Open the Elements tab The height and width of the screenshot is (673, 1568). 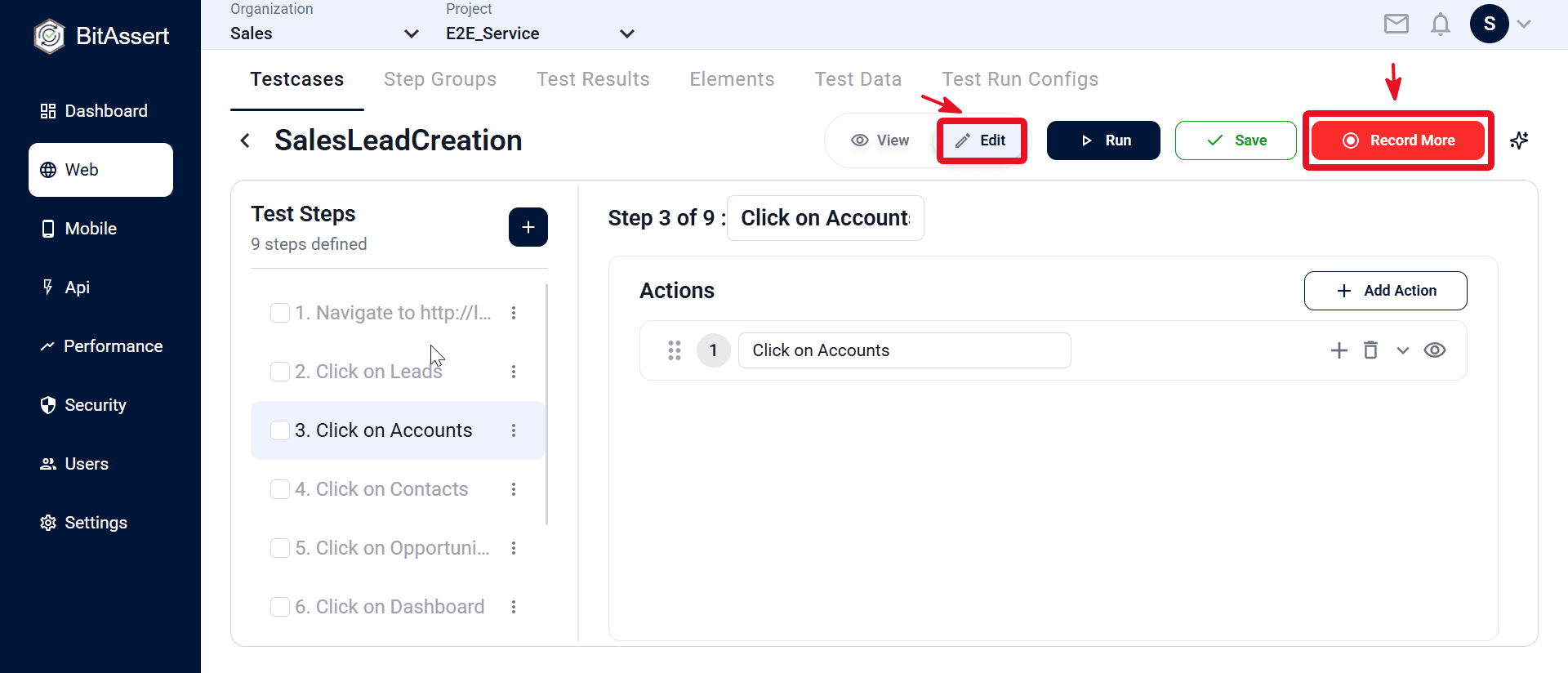[x=732, y=79]
